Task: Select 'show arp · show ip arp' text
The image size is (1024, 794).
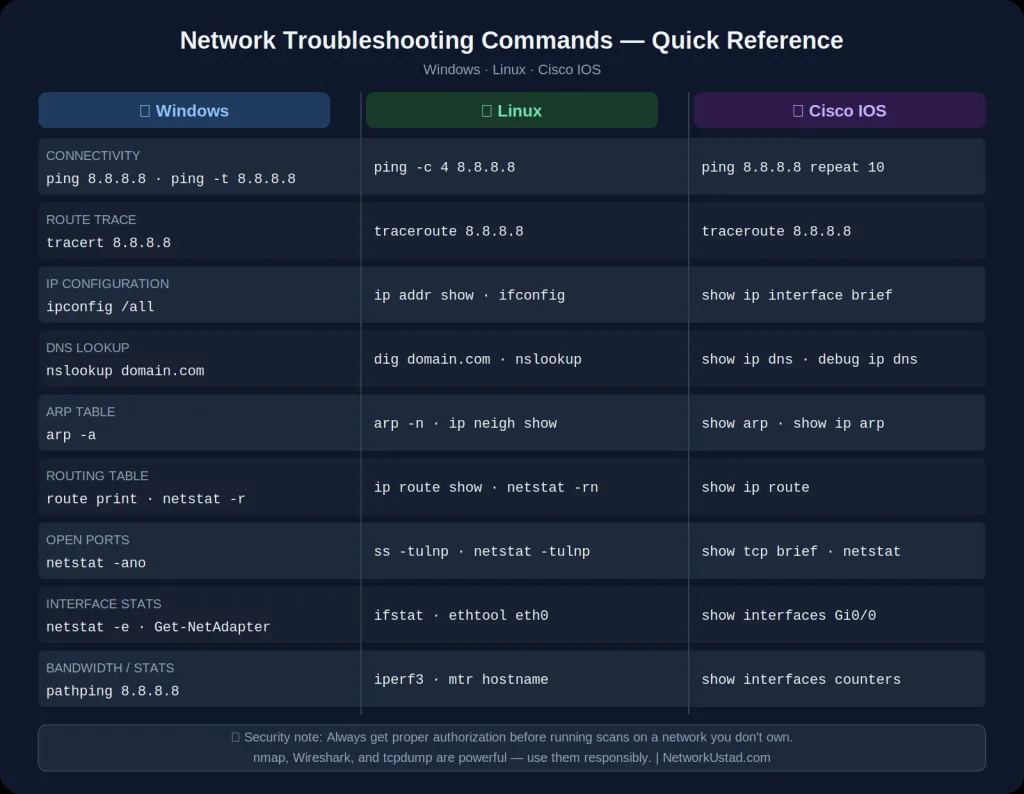Action: tap(793, 423)
